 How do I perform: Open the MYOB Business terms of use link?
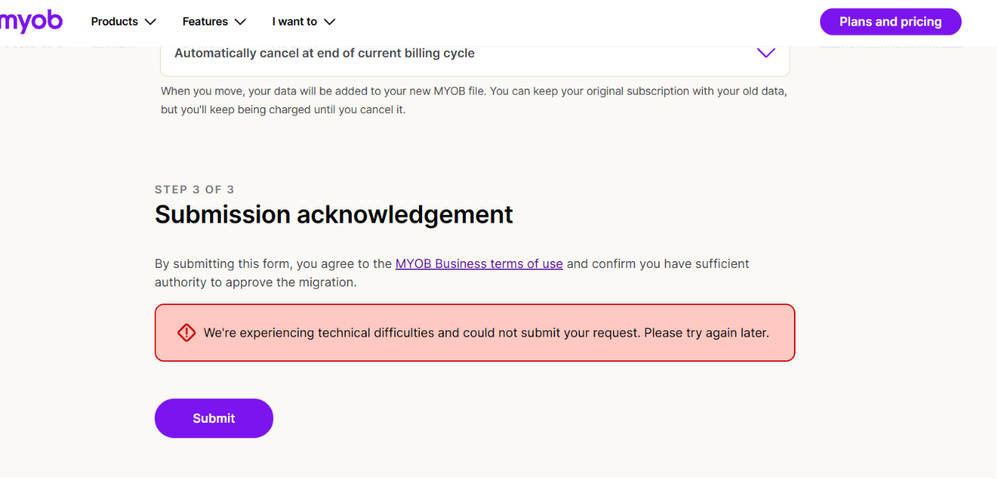(479, 263)
